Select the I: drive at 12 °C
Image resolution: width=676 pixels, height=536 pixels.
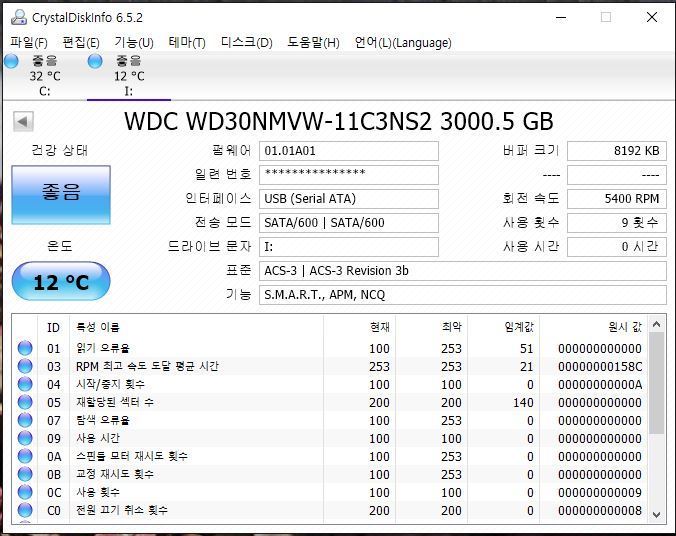129,76
